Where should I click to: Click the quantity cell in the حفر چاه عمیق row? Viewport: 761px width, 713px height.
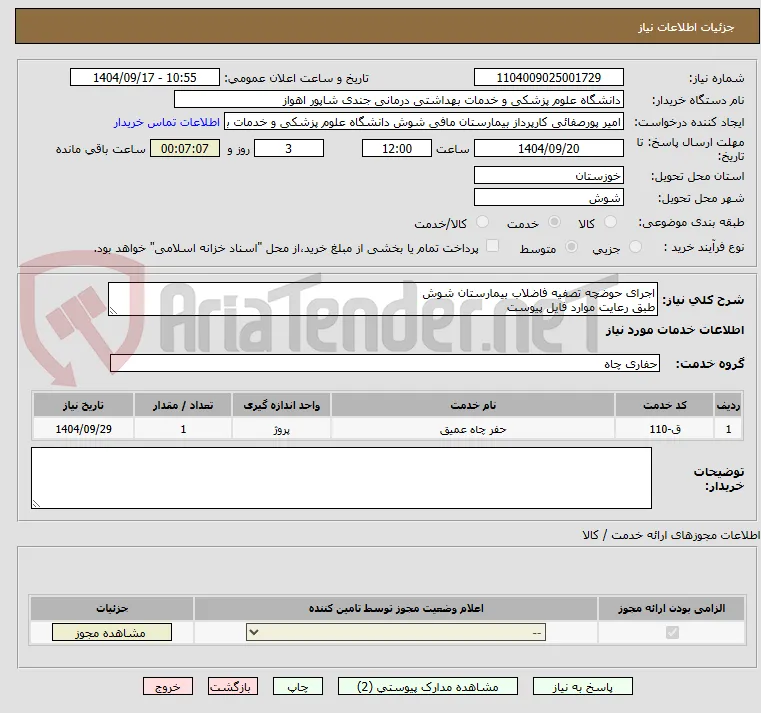pos(183,429)
